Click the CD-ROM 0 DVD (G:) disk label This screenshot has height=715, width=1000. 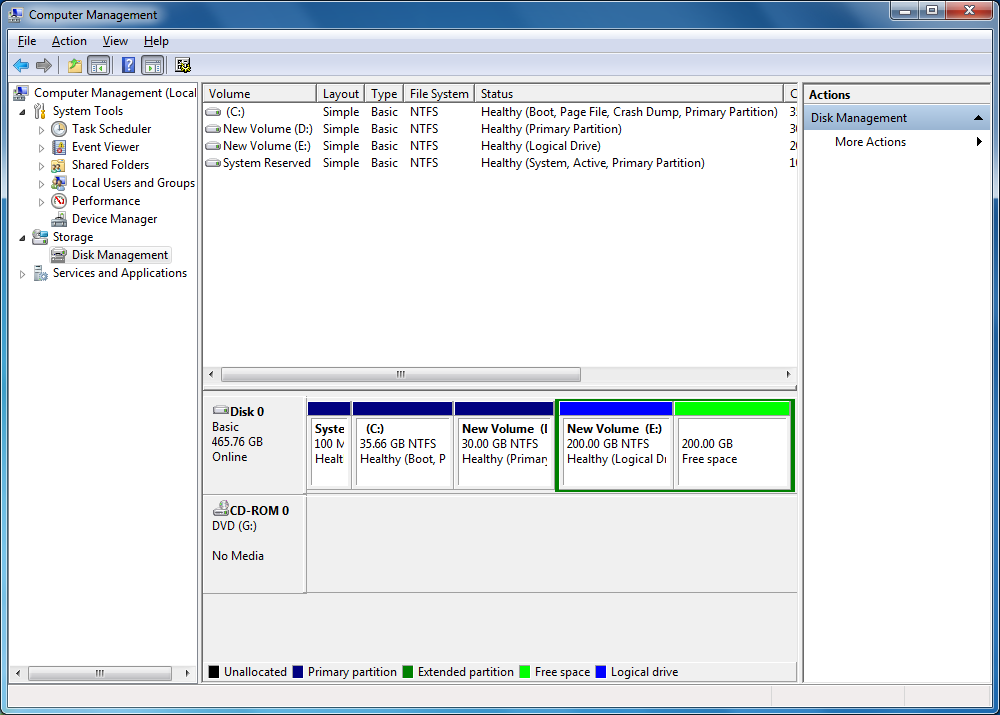(254, 544)
